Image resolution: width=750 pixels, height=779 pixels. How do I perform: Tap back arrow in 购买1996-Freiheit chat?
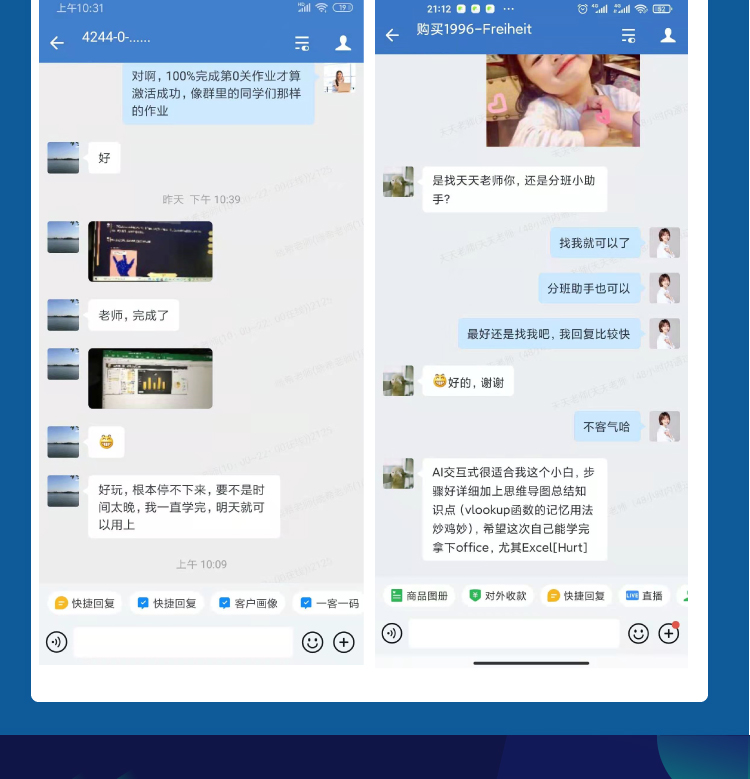[x=392, y=35]
